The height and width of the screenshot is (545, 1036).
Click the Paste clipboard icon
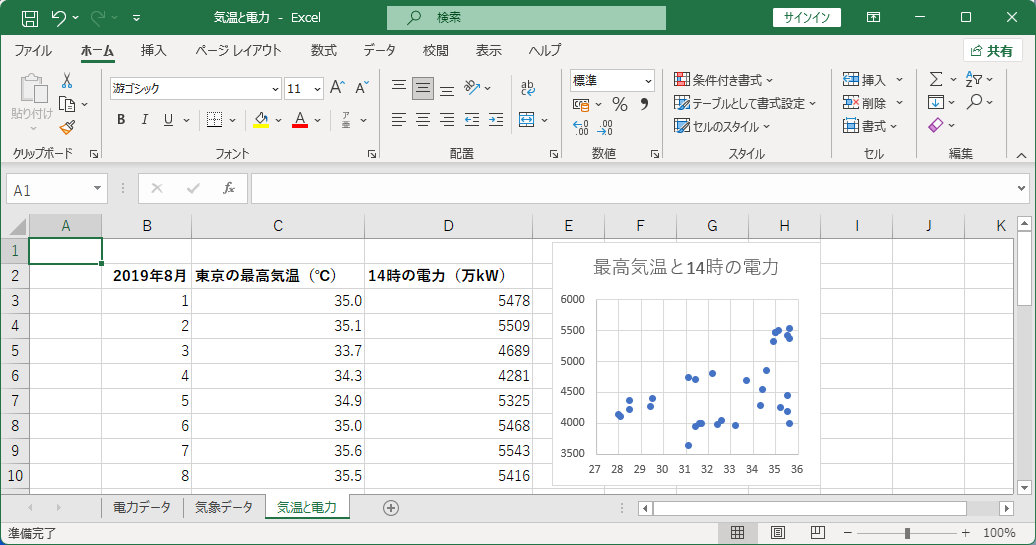[x=32, y=89]
